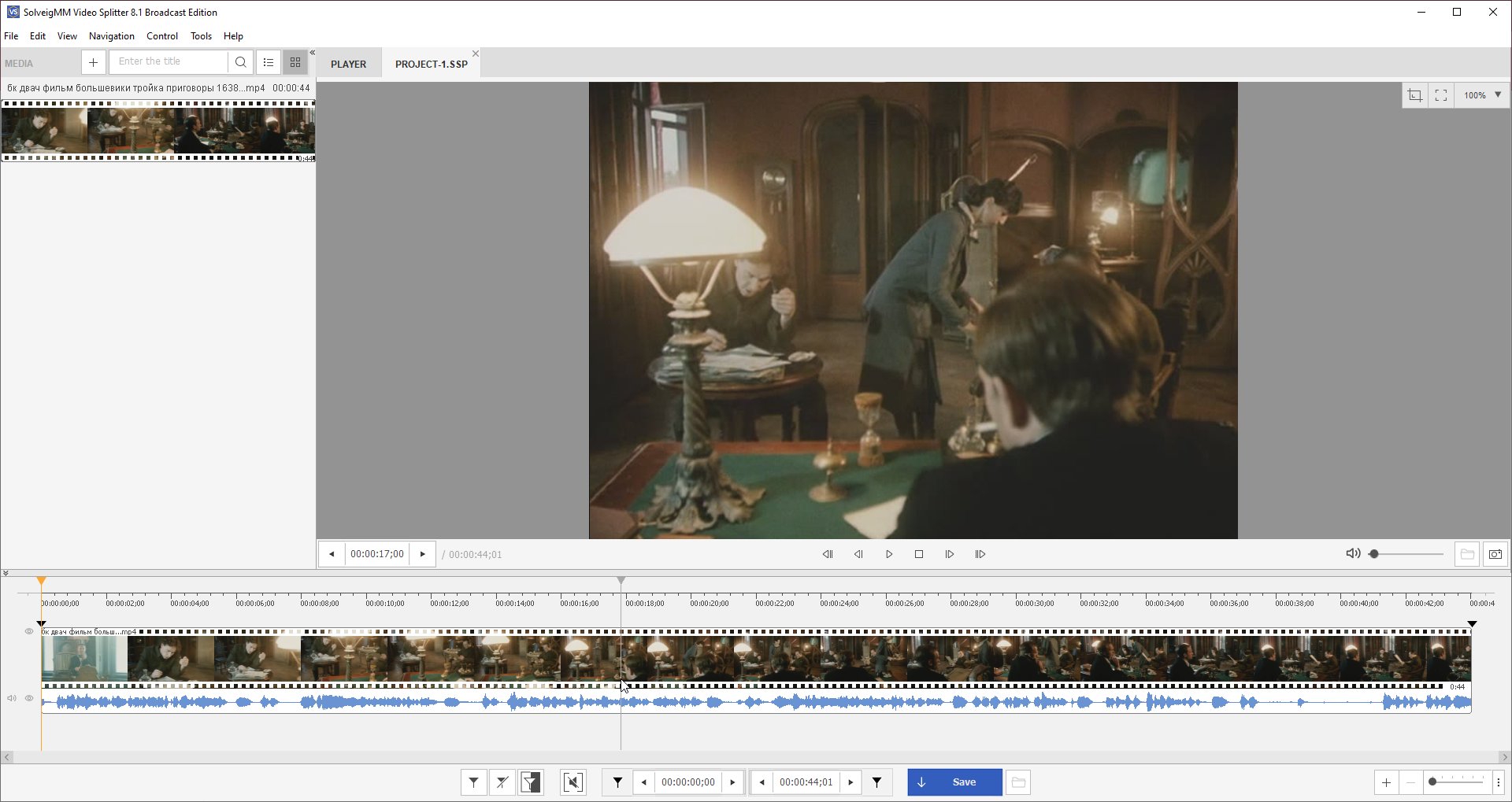Click the audio waveform track
Viewport: 1512px width, 802px height.
click(756, 702)
